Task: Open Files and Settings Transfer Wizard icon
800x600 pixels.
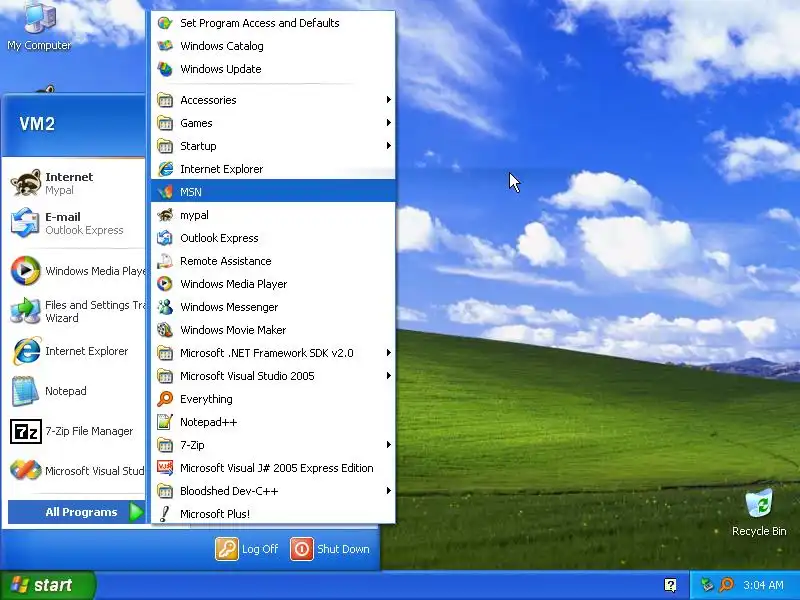Action: pyautogui.click(x=25, y=311)
